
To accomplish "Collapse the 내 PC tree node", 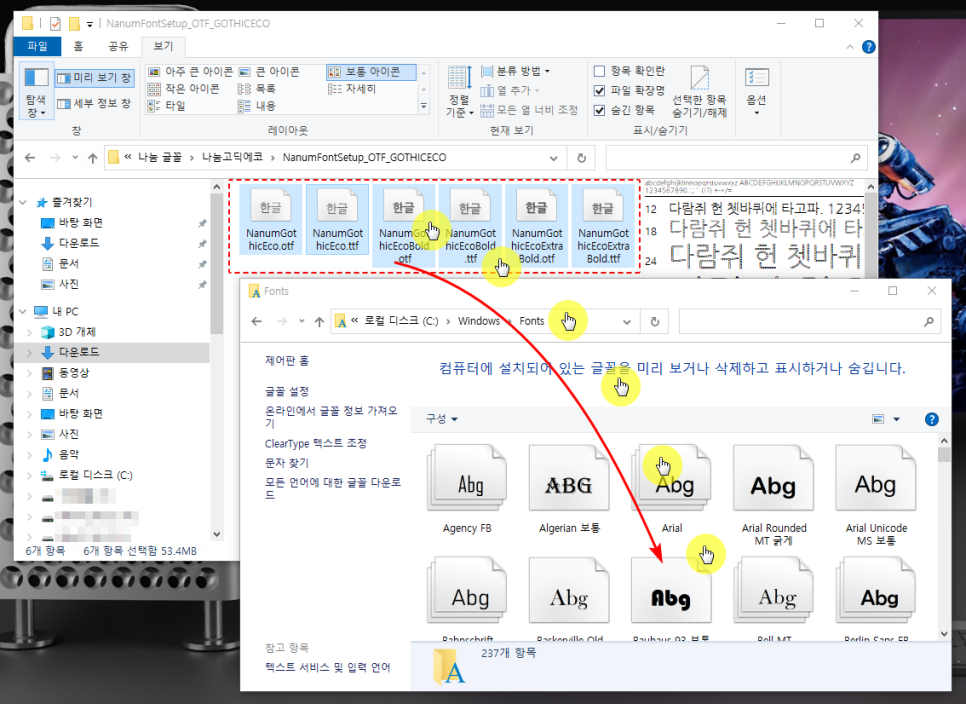I will (23, 312).
